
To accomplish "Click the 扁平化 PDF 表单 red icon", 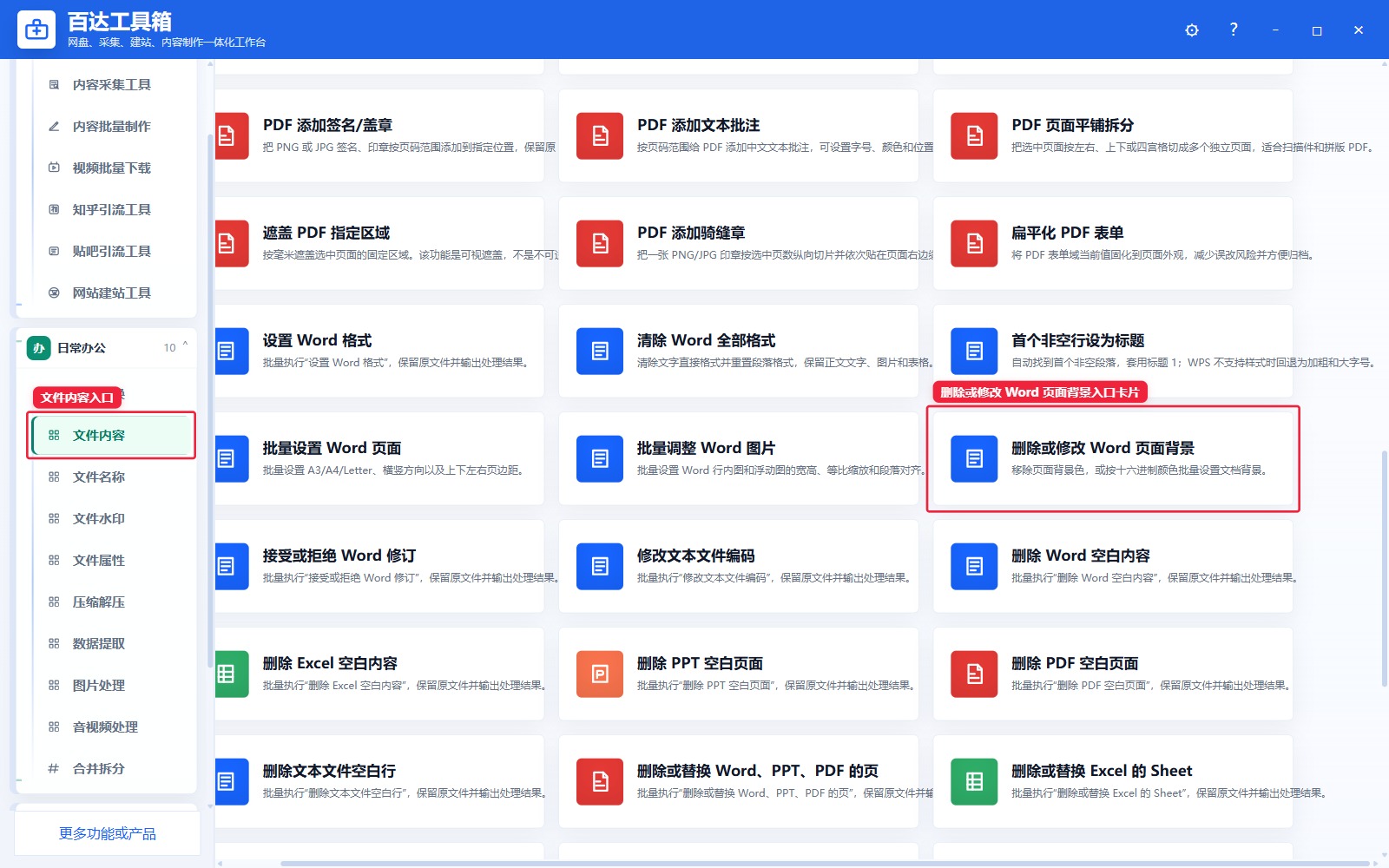I will coord(974,243).
